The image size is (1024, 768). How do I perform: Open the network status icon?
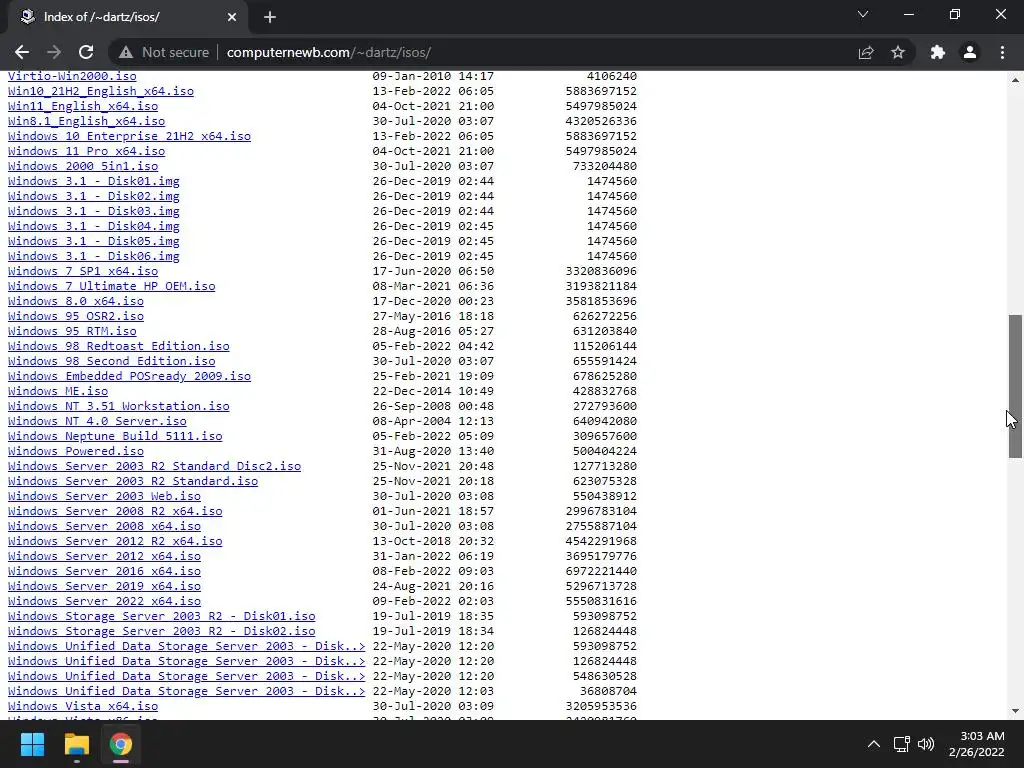coord(902,744)
